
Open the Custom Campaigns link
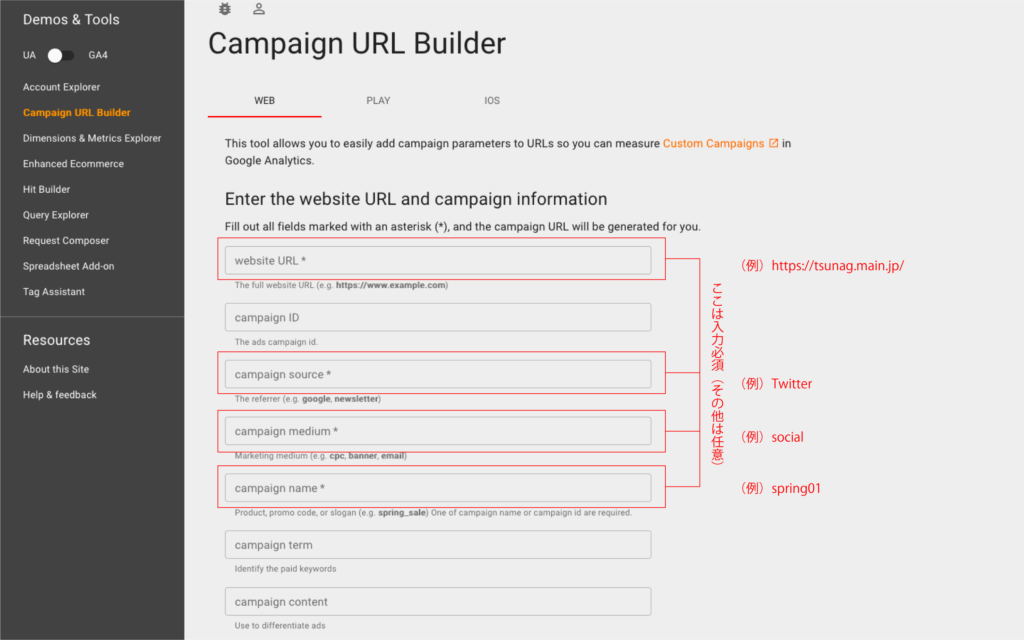click(x=713, y=144)
